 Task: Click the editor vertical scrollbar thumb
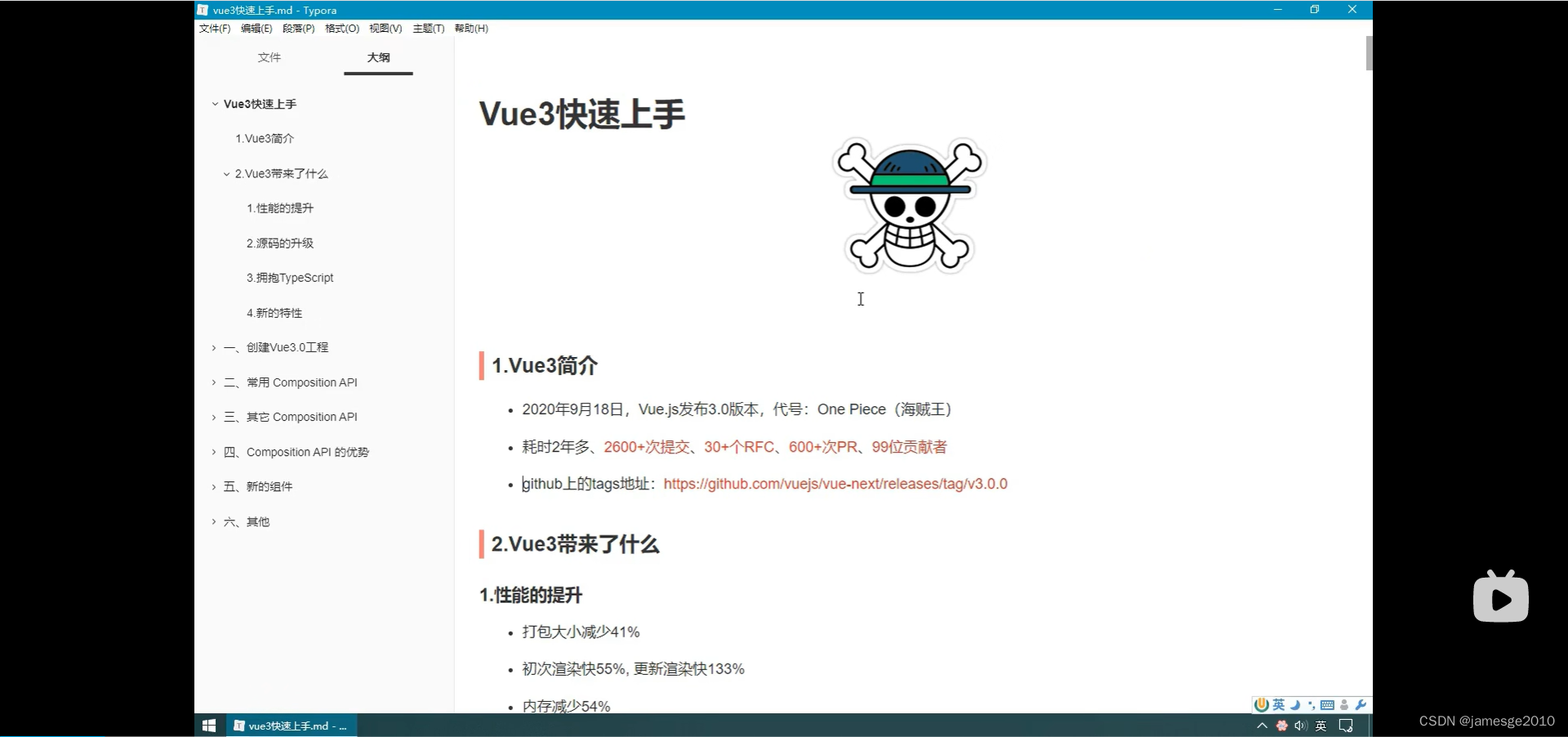click(1369, 53)
